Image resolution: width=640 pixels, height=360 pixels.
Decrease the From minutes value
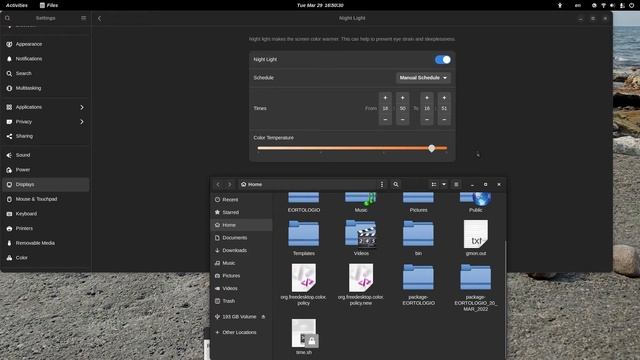[402, 120]
